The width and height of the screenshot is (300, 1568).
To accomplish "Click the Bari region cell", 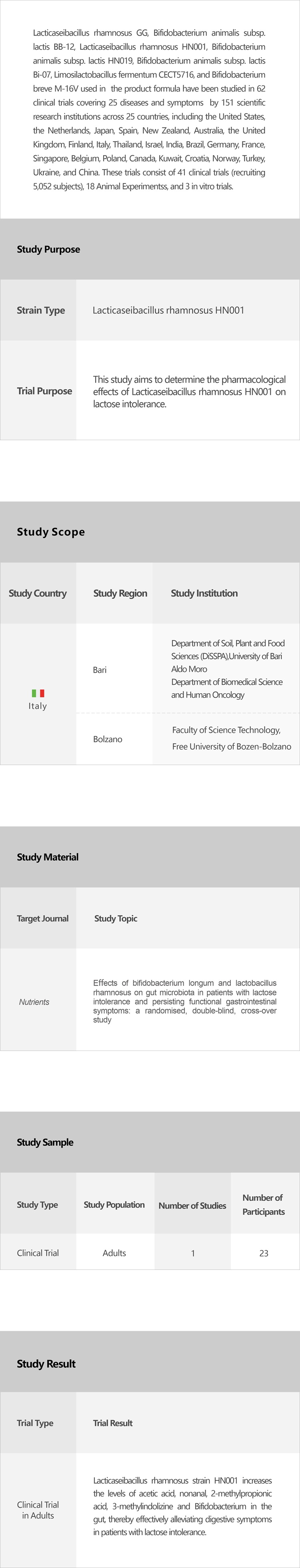I will click(x=100, y=670).
